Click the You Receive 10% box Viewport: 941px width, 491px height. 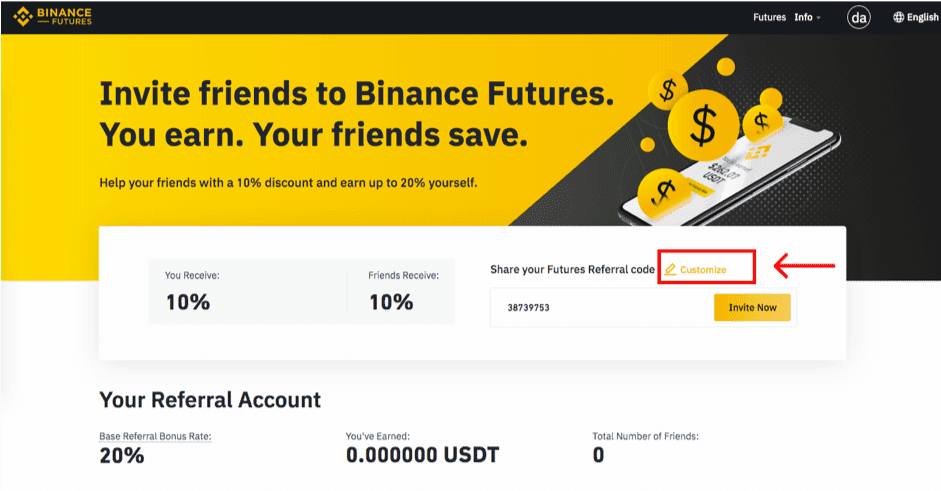(x=247, y=292)
